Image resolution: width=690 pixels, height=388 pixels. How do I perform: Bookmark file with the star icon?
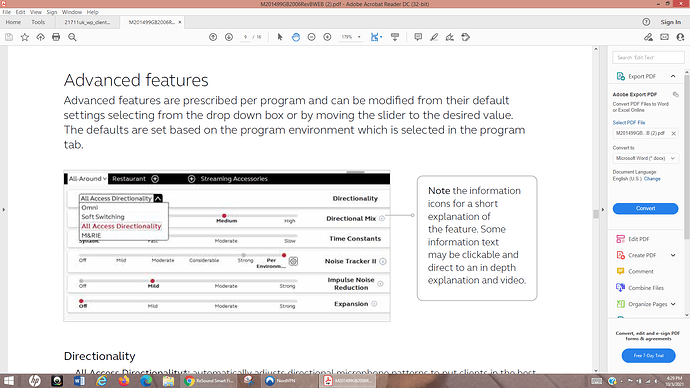tap(25, 37)
